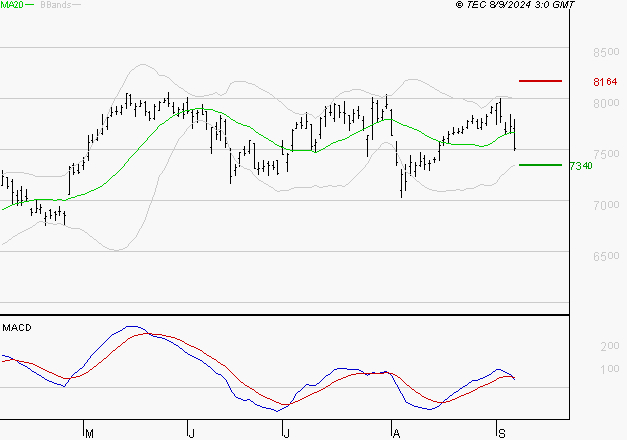Click the MACD panel label
Viewport: 627px width, 440px height.
tap(17, 328)
